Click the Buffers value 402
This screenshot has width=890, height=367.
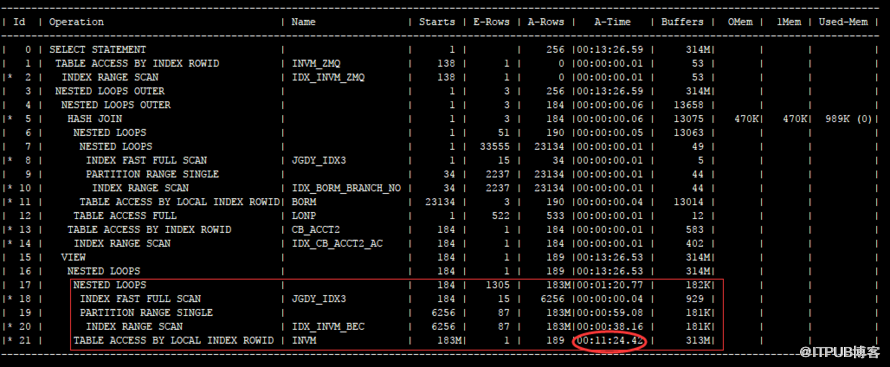point(694,243)
